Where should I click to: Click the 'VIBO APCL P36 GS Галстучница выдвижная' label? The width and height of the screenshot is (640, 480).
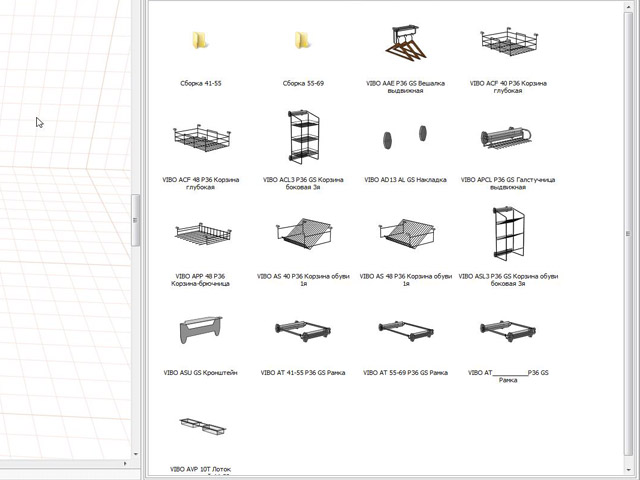(508, 183)
